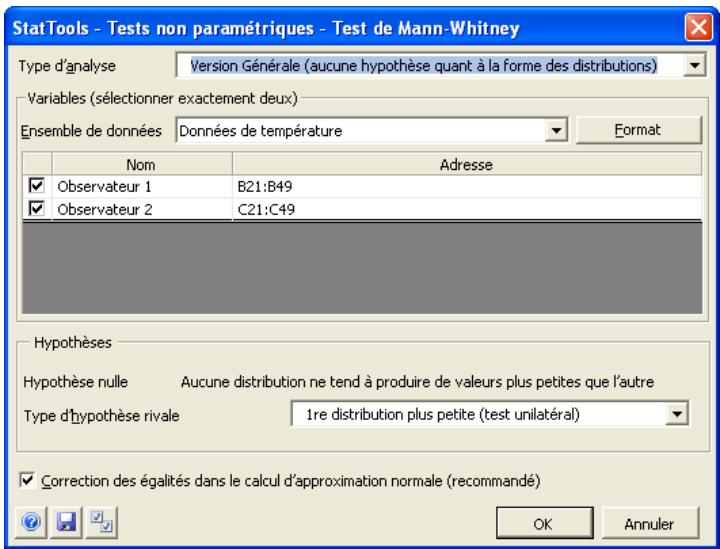Open the Ensemble de données dropdown arrow
This screenshot has width=720, height=549.
pos(556,130)
